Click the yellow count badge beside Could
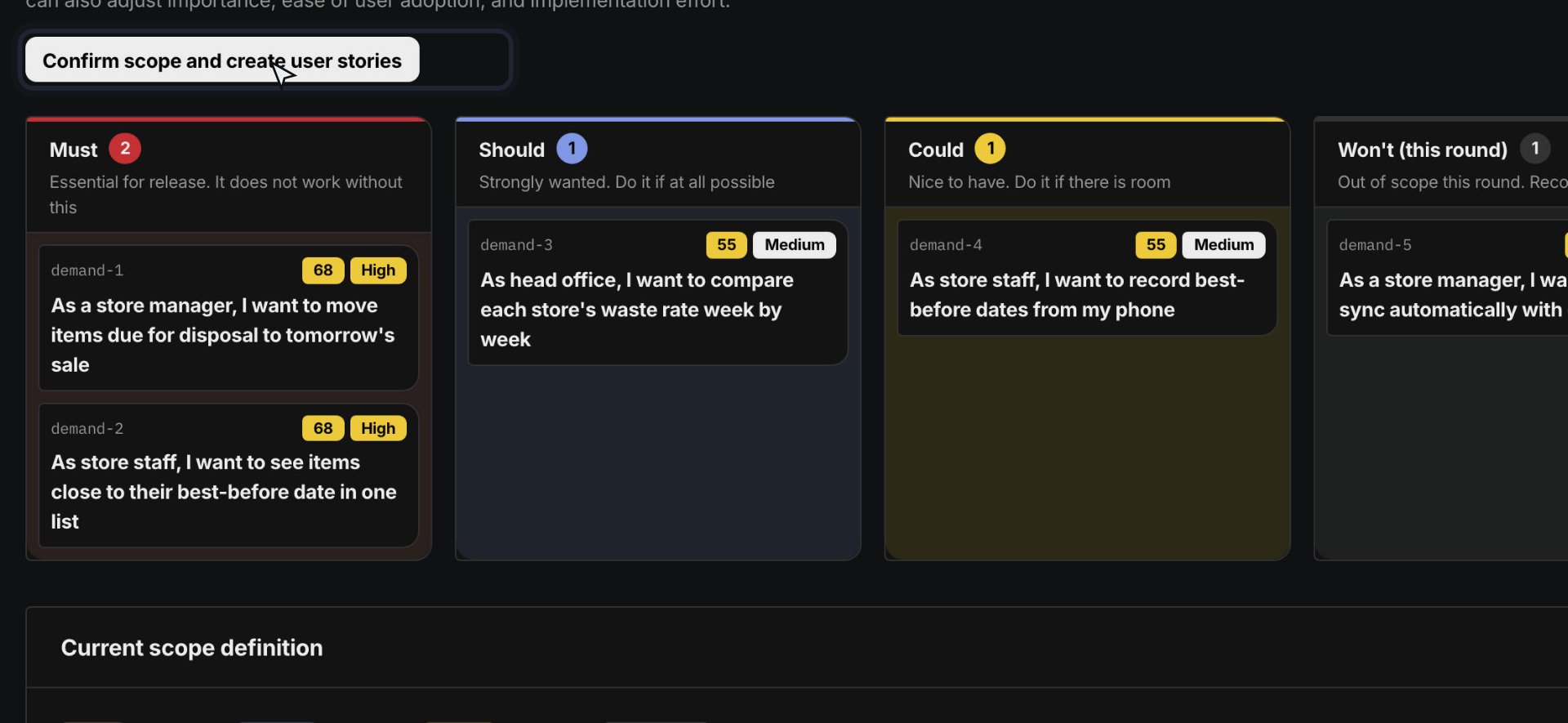The height and width of the screenshot is (723, 1568). 991,149
